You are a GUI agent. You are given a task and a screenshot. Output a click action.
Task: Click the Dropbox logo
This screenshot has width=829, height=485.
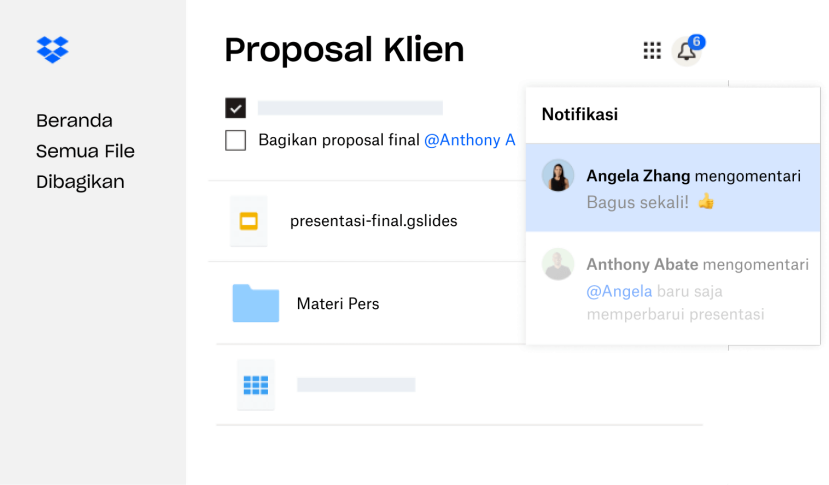(52, 50)
